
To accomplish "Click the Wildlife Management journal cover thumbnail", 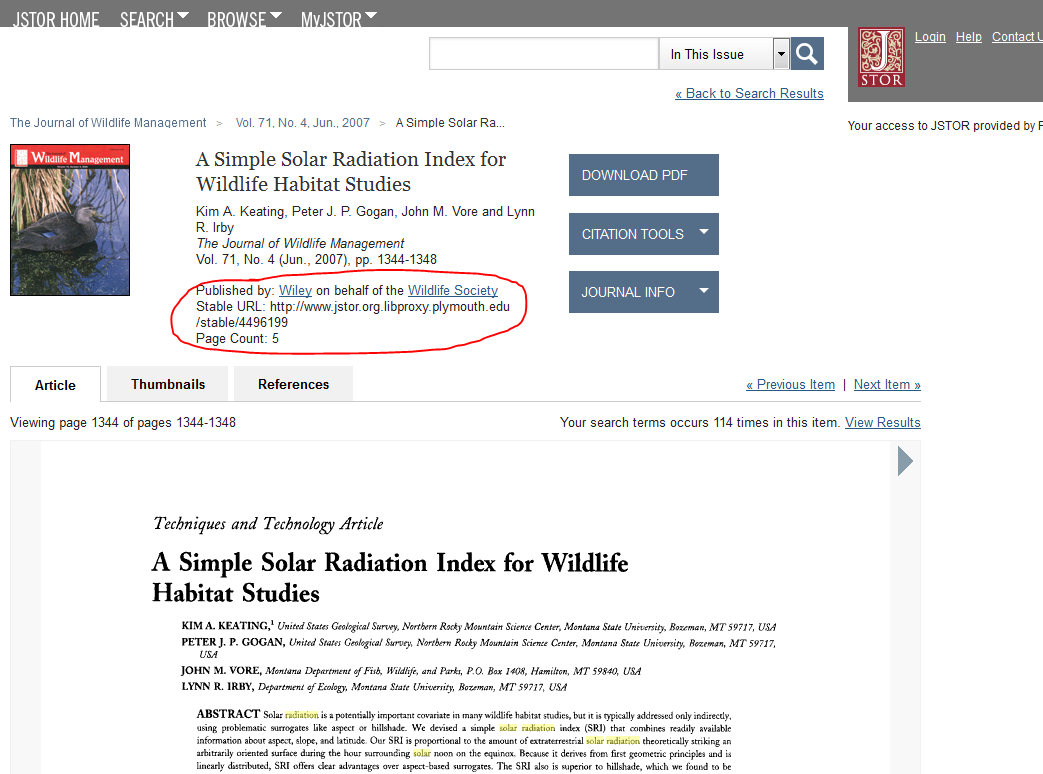I will click(69, 219).
